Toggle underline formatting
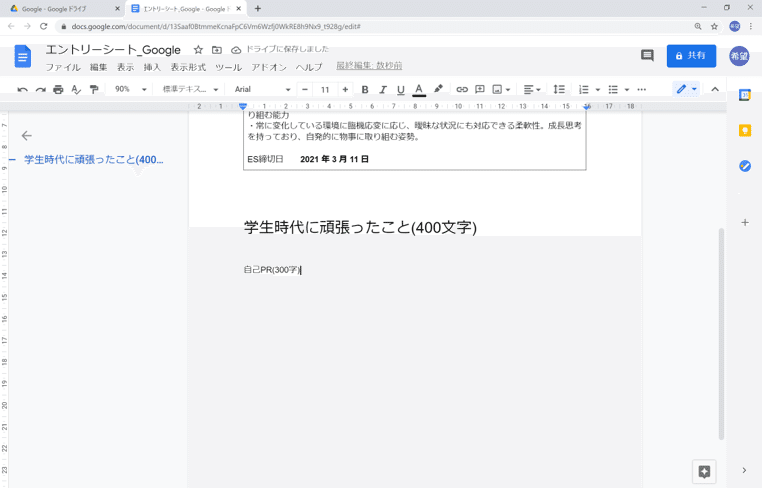The image size is (762, 488). (400, 89)
